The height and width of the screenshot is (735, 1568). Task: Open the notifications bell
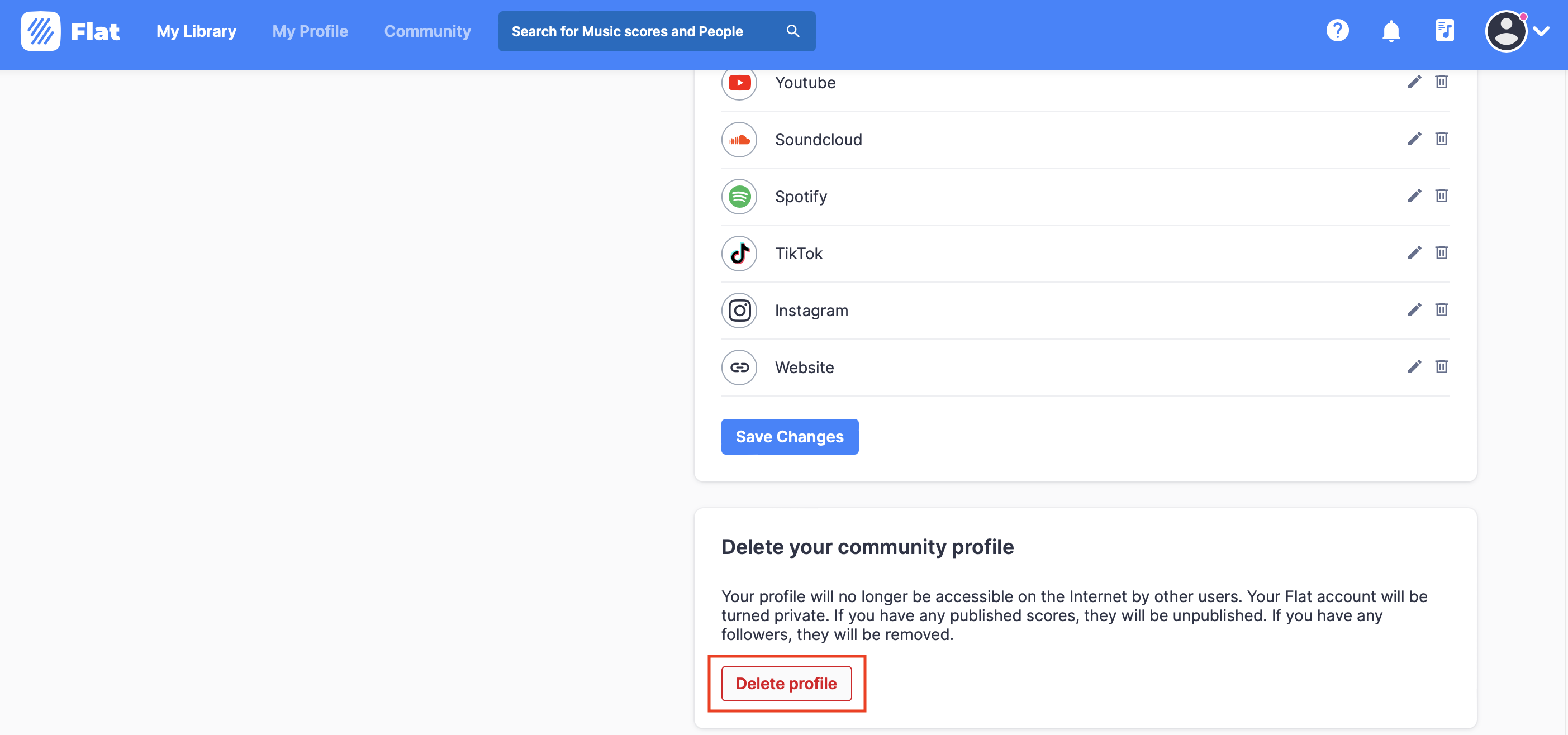click(x=1391, y=31)
